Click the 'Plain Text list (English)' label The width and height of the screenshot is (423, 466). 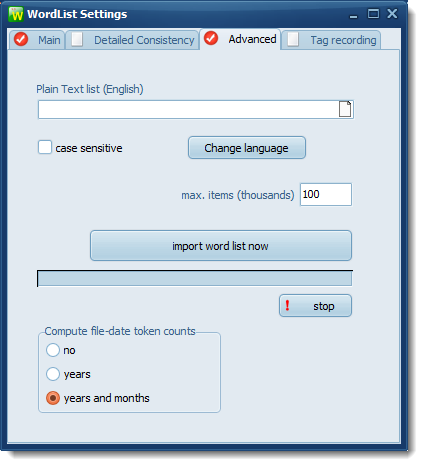tap(90, 89)
